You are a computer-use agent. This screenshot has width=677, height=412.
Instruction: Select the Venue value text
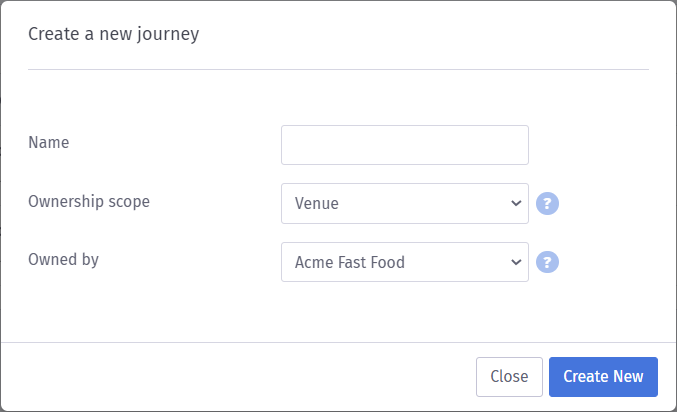click(x=317, y=204)
